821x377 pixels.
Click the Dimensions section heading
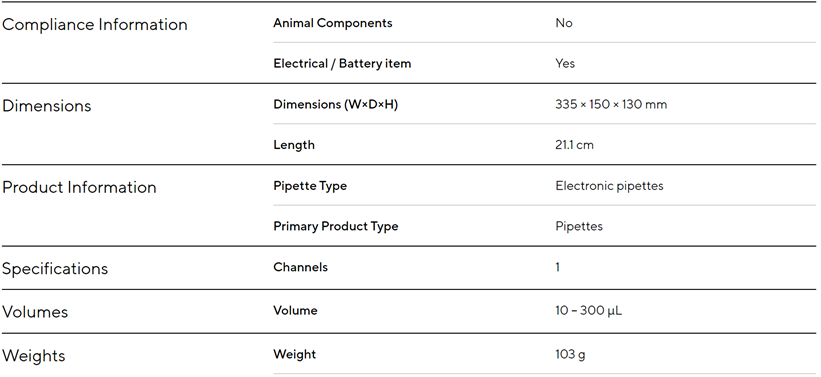[47, 106]
